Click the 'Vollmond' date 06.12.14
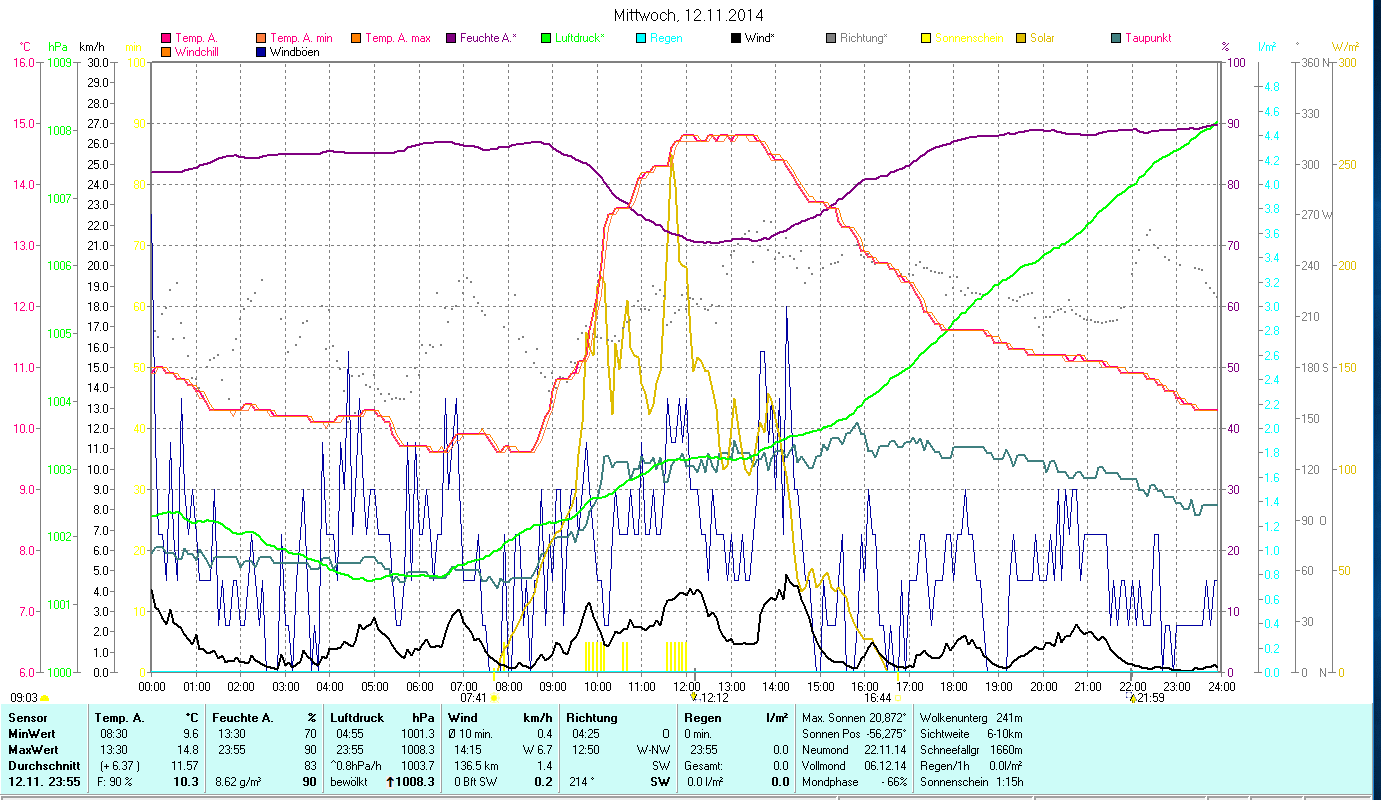The width and height of the screenshot is (1381, 800). [x=885, y=766]
